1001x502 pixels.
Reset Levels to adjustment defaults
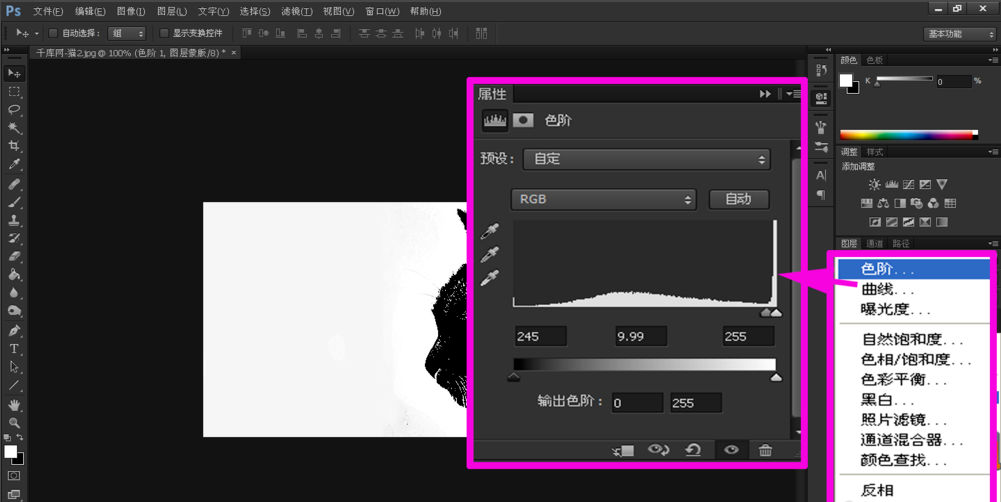tap(693, 450)
